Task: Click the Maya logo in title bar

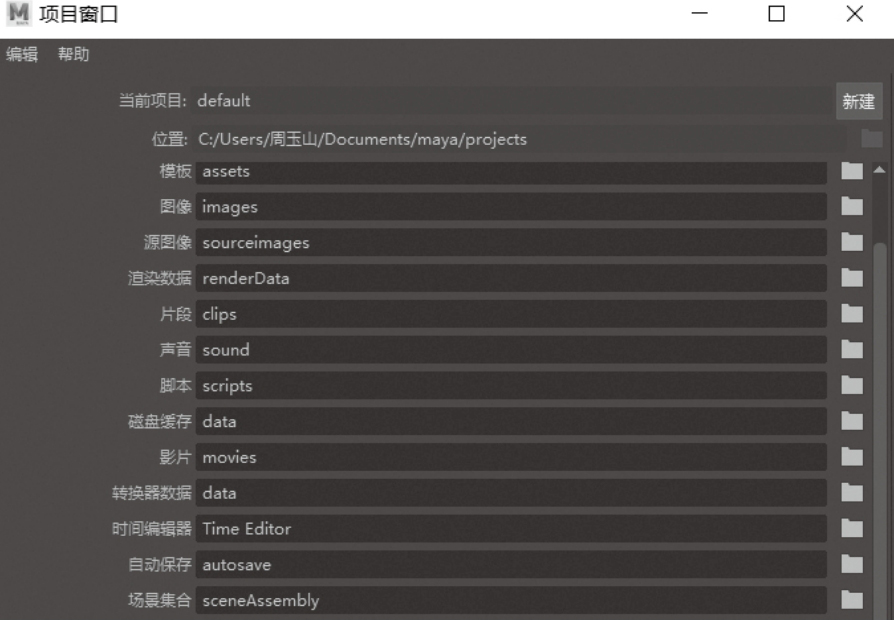Action: click(x=19, y=14)
